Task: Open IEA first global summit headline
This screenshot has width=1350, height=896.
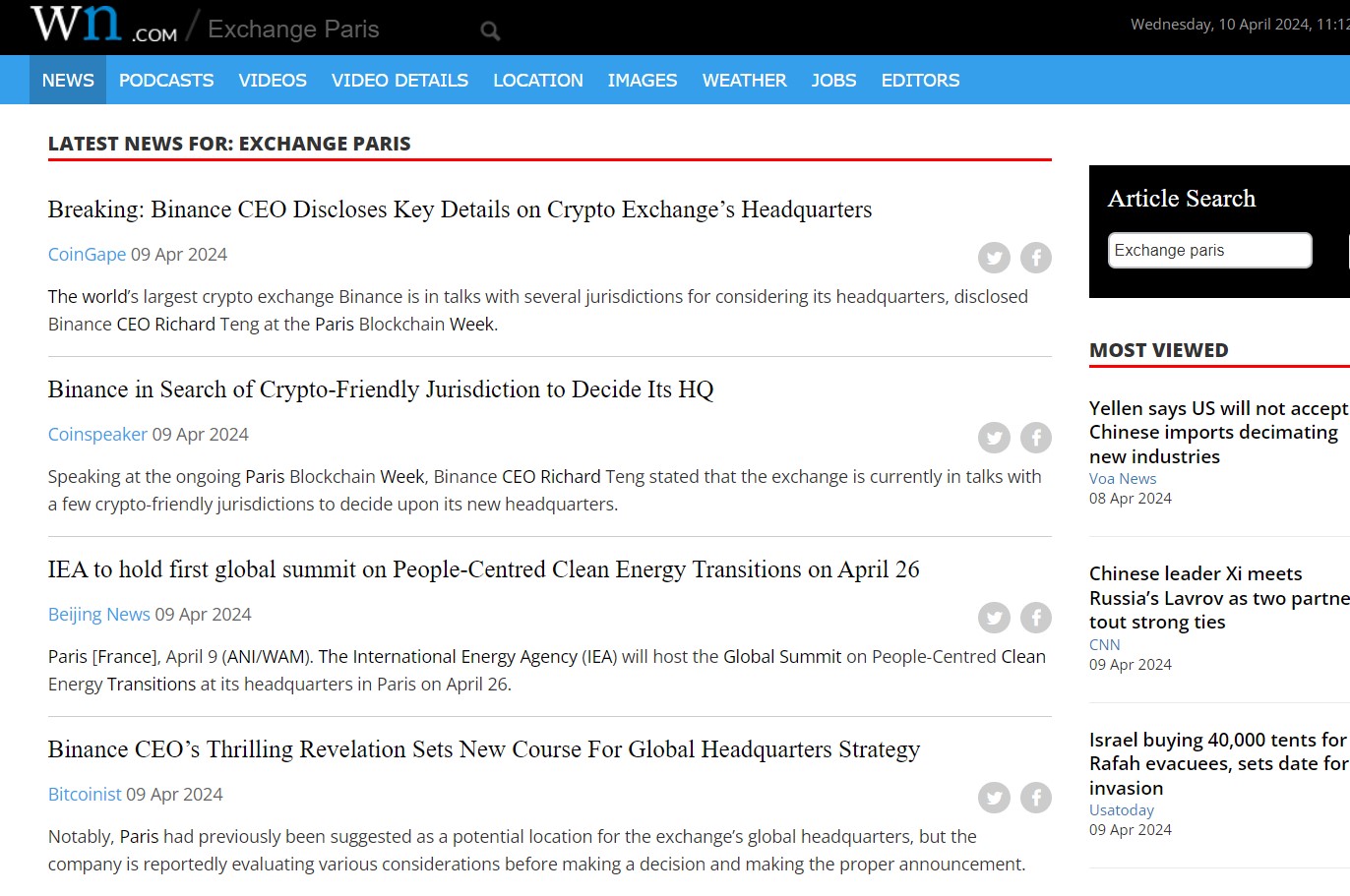Action: pos(484,569)
